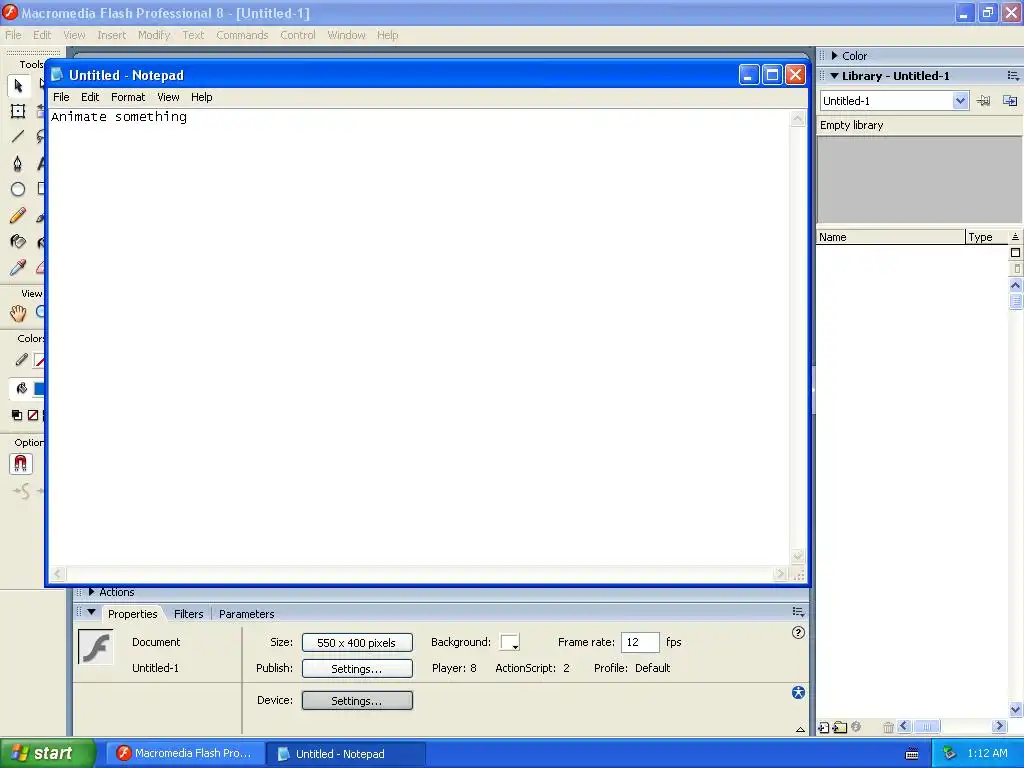Image resolution: width=1024 pixels, height=768 pixels.
Task: Click the No Color button
Action: coord(33,415)
